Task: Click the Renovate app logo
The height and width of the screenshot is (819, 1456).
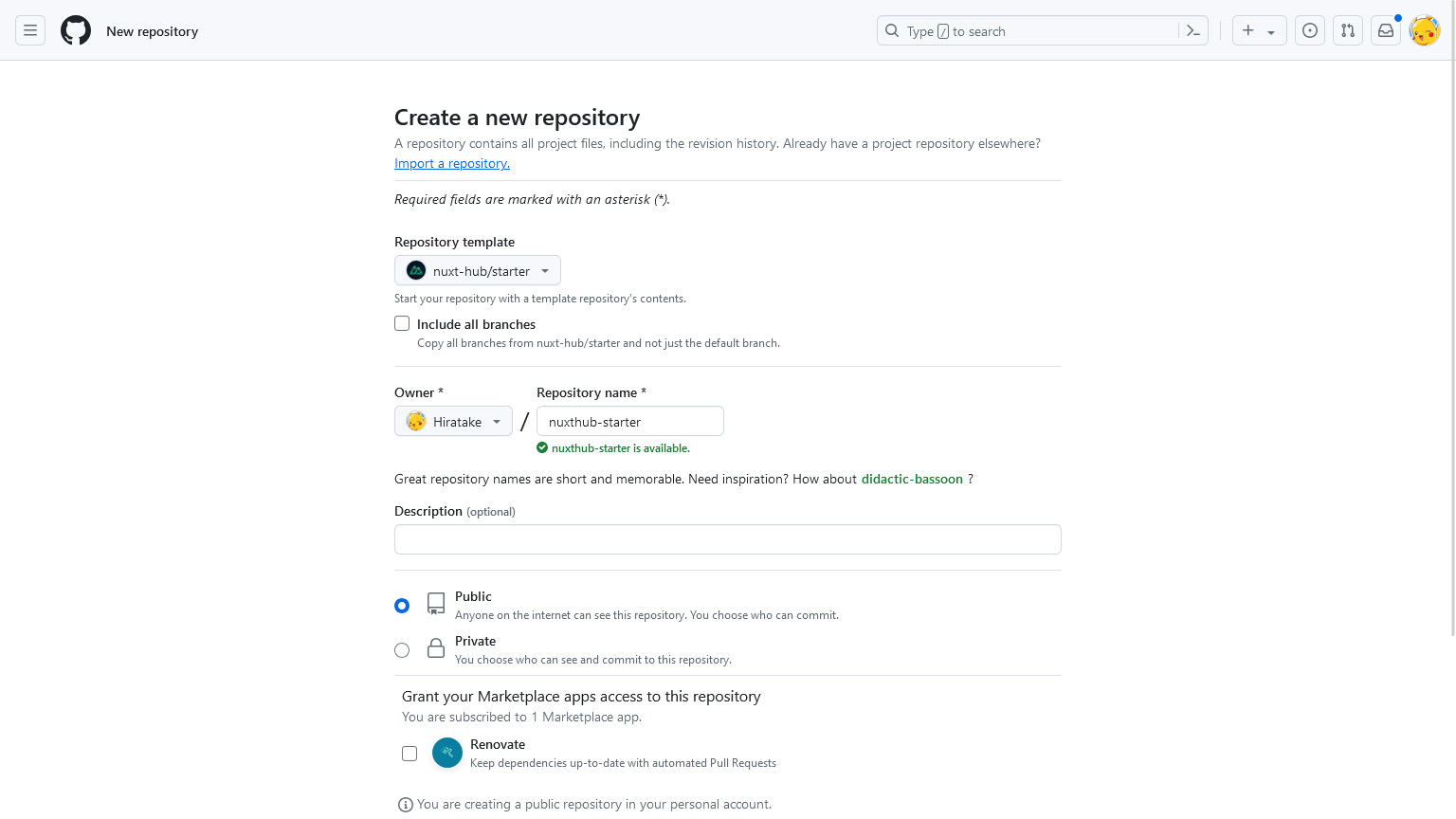Action: tap(447, 753)
